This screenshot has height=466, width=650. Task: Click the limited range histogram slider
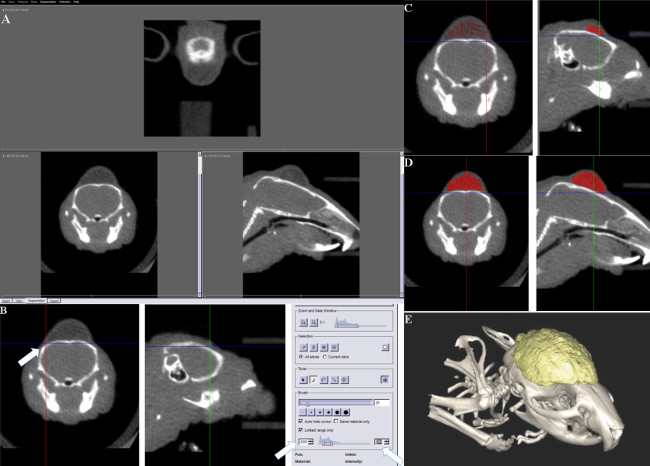(344, 442)
